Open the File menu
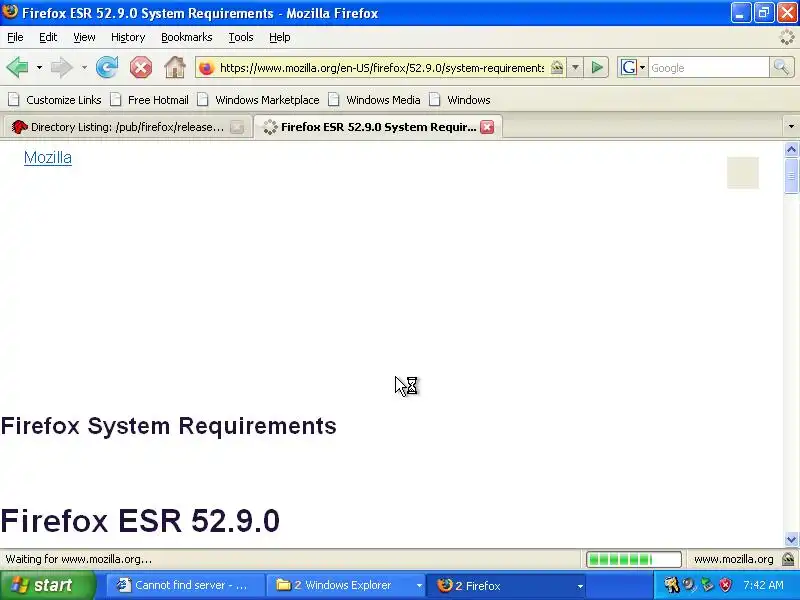 pos(15,37)
